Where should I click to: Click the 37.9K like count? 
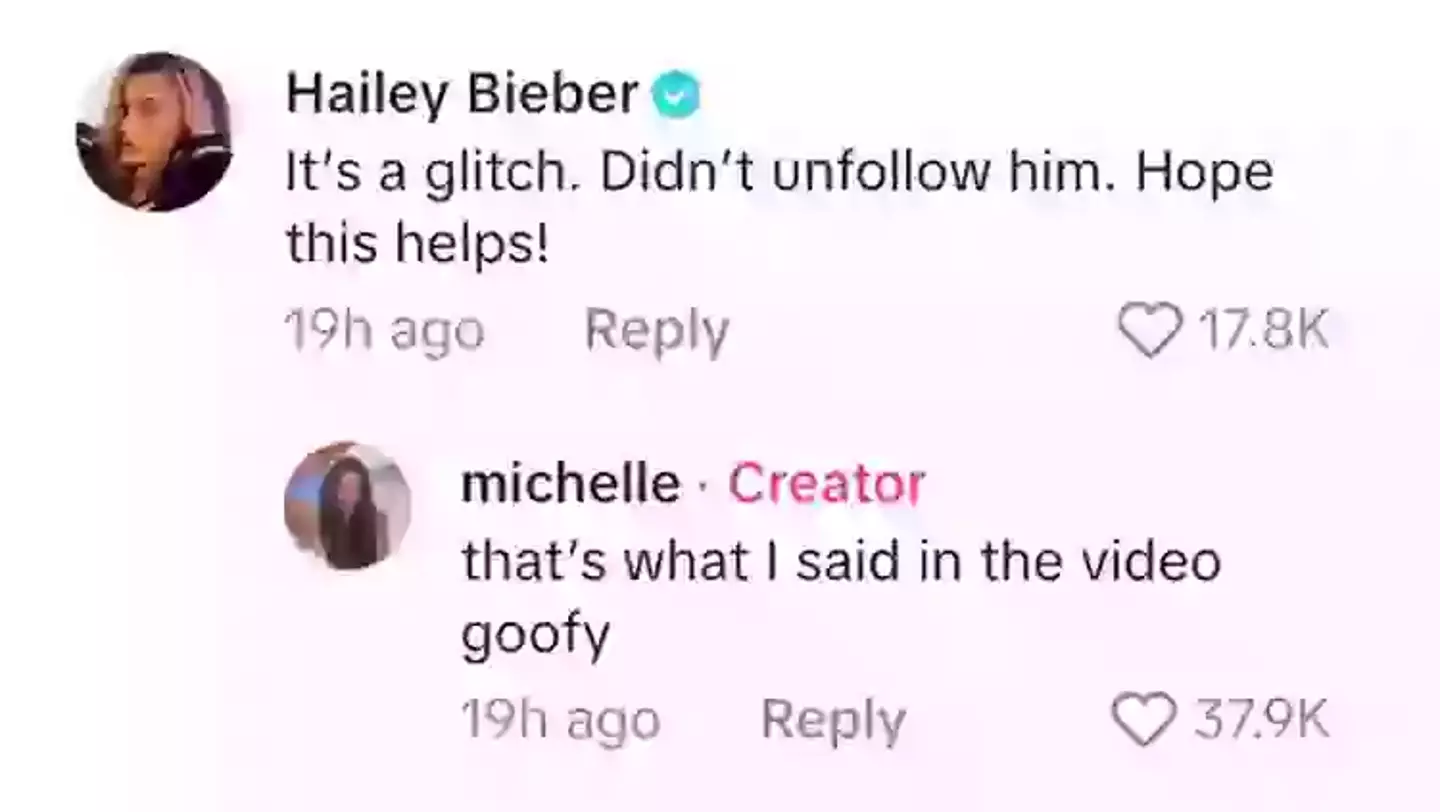(1259, 720)
